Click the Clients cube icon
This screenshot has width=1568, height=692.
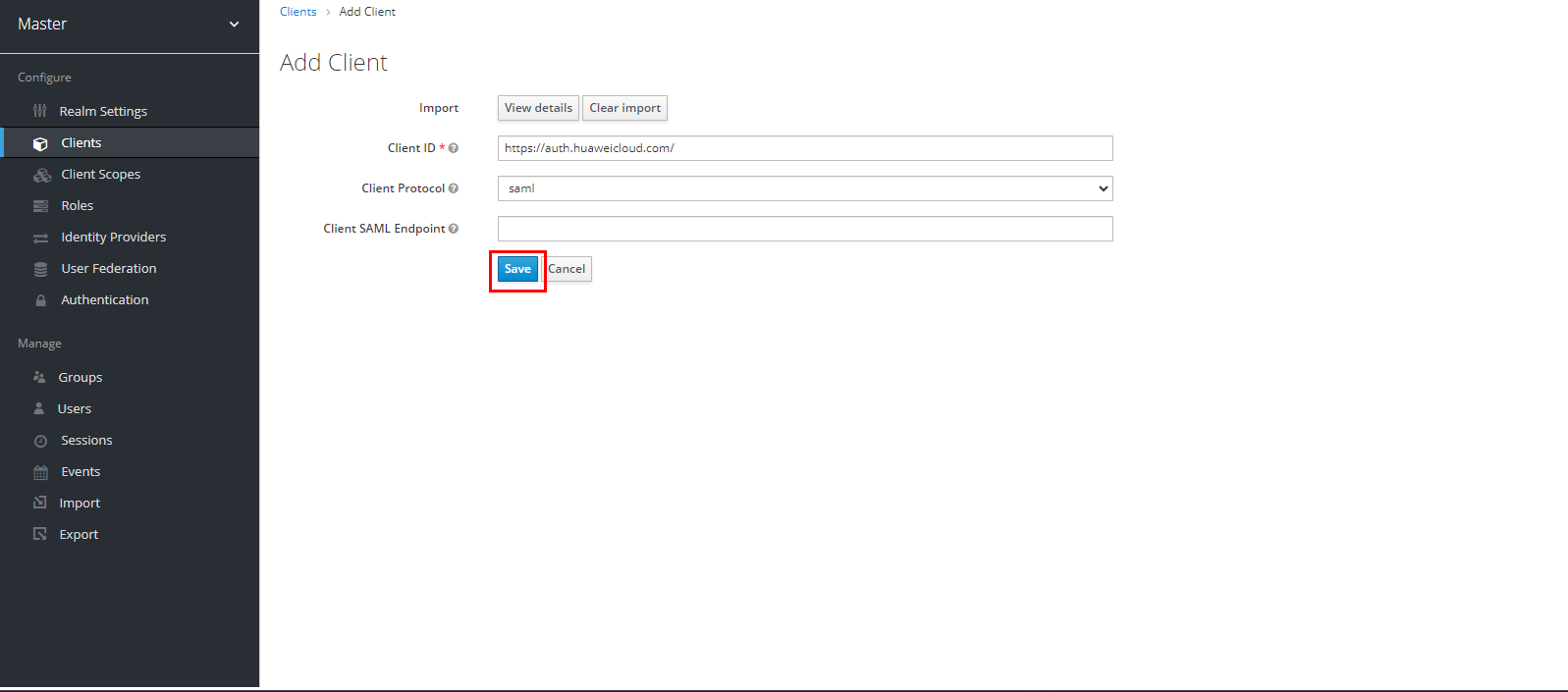tap(40, 143)
